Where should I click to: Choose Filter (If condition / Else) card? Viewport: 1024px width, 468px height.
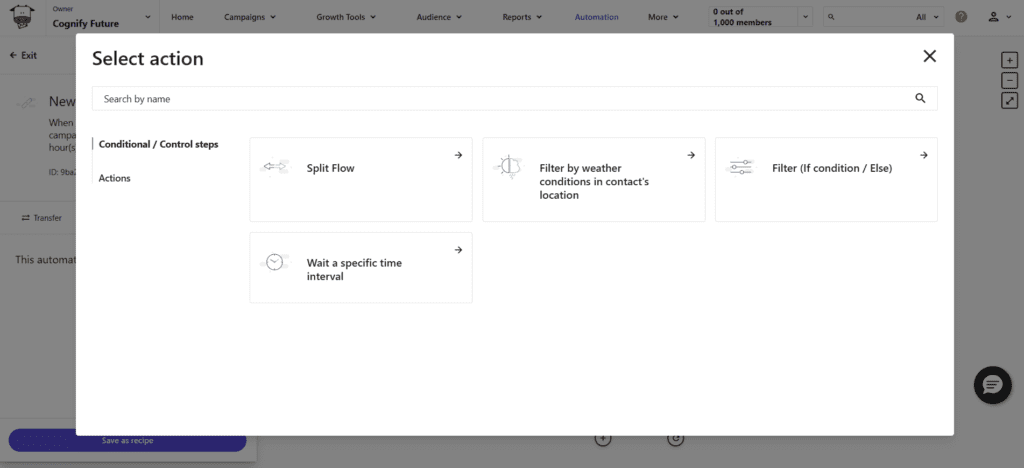[x=826, y=179]
